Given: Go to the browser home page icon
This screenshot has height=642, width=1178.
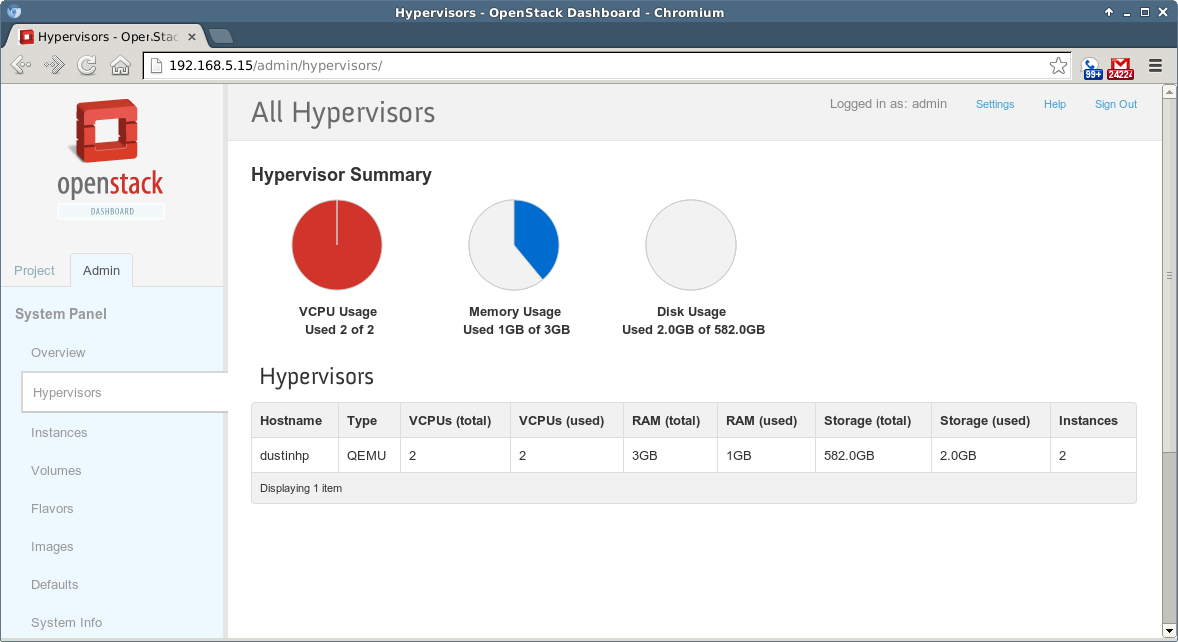Looking at the screenshot, I should [120, 66].
